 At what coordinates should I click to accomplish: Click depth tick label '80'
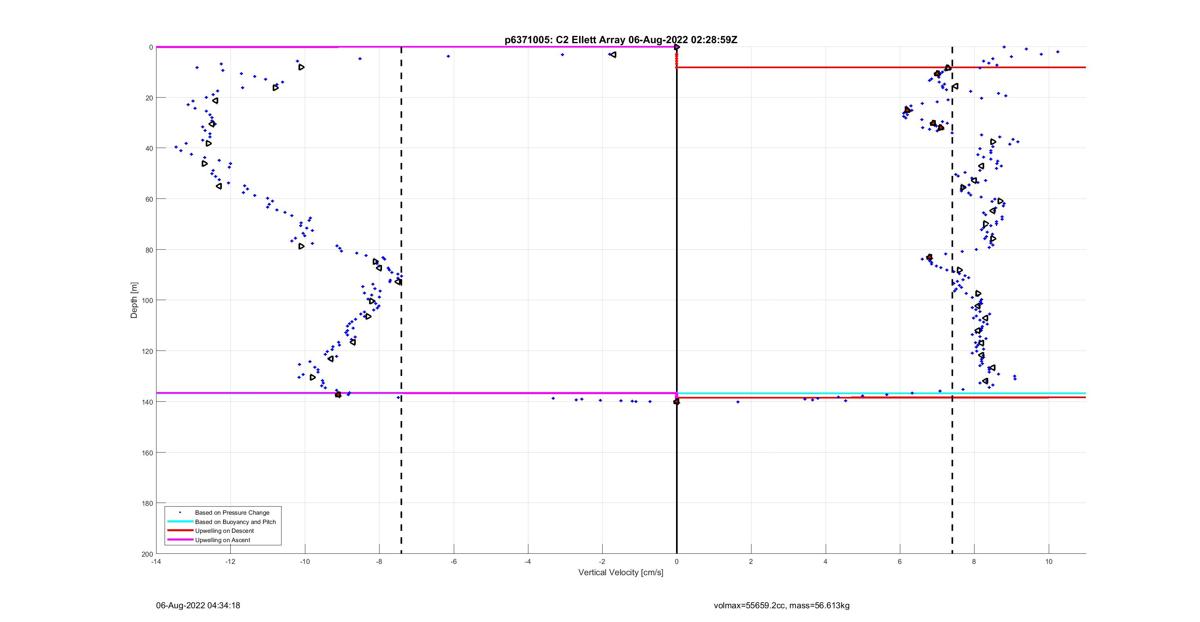tap(148, 250)
